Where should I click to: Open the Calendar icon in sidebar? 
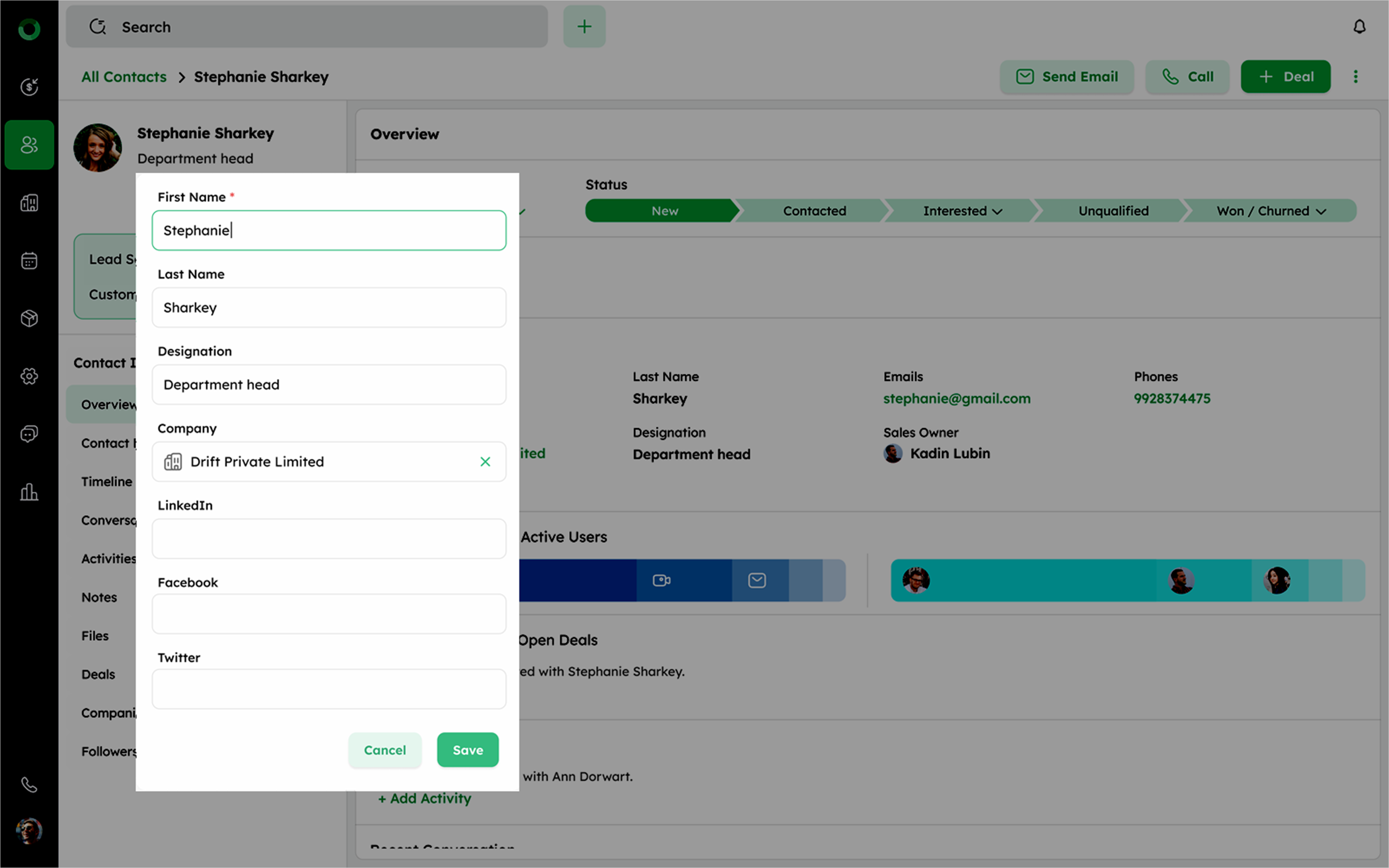tap(29, 261)
